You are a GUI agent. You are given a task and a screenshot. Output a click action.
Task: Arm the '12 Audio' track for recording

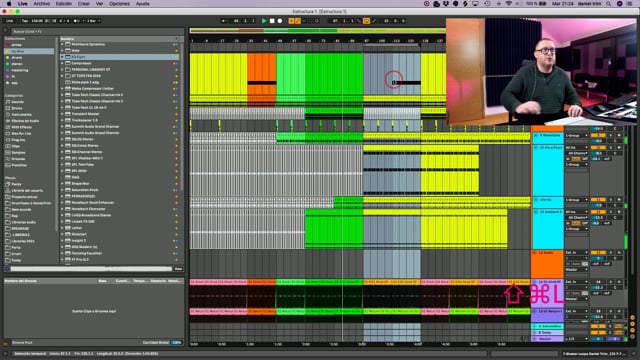(619, 253)
